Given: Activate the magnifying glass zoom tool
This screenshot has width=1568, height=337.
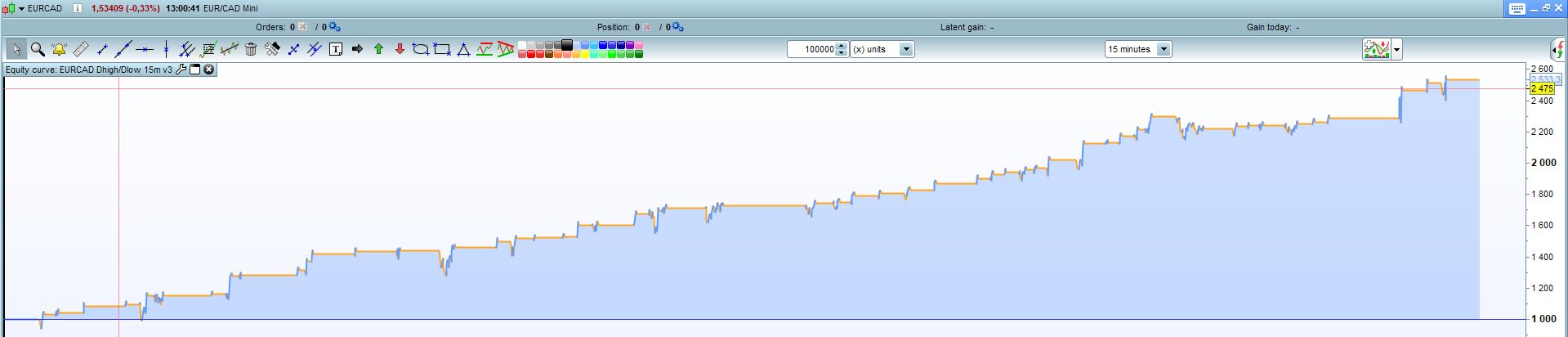Looking at the screenshot, I should click(38, 49).
